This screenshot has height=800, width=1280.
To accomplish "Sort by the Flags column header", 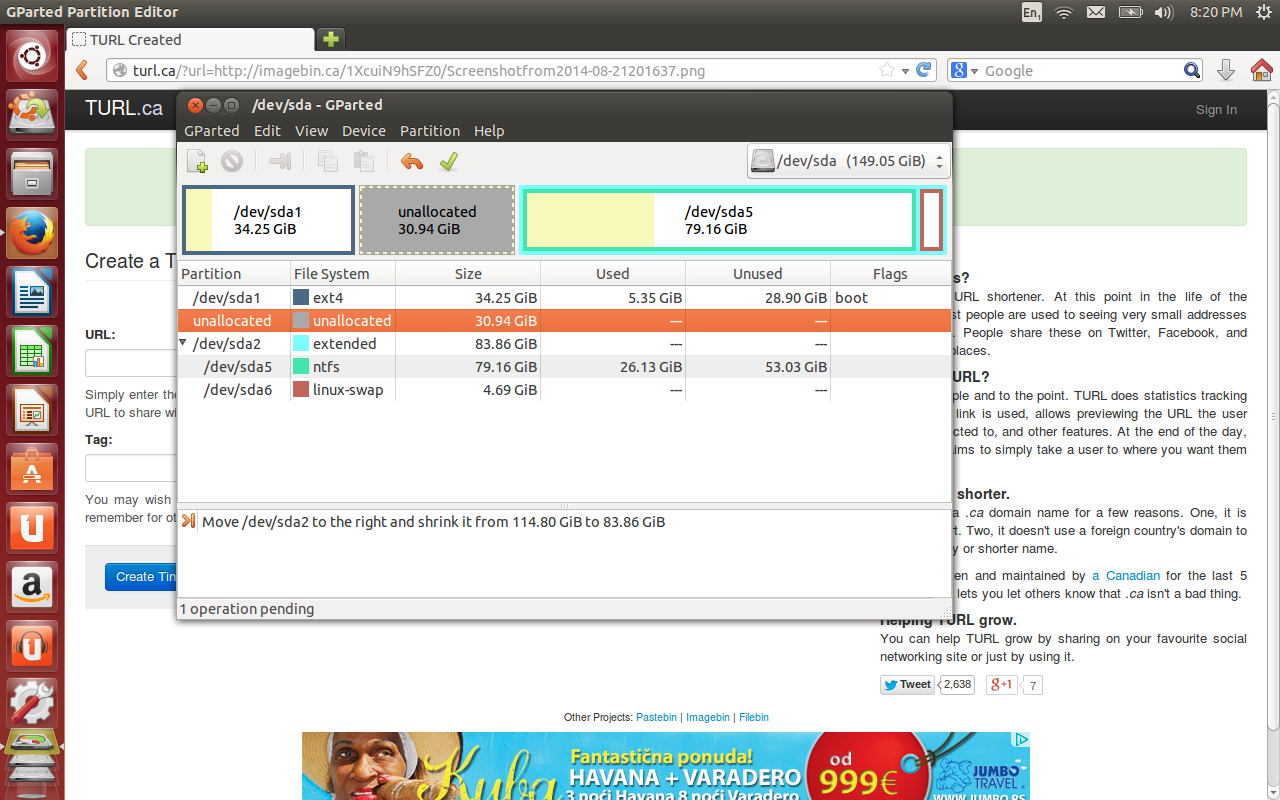I will pyautogui.click(x=890, y=274).
